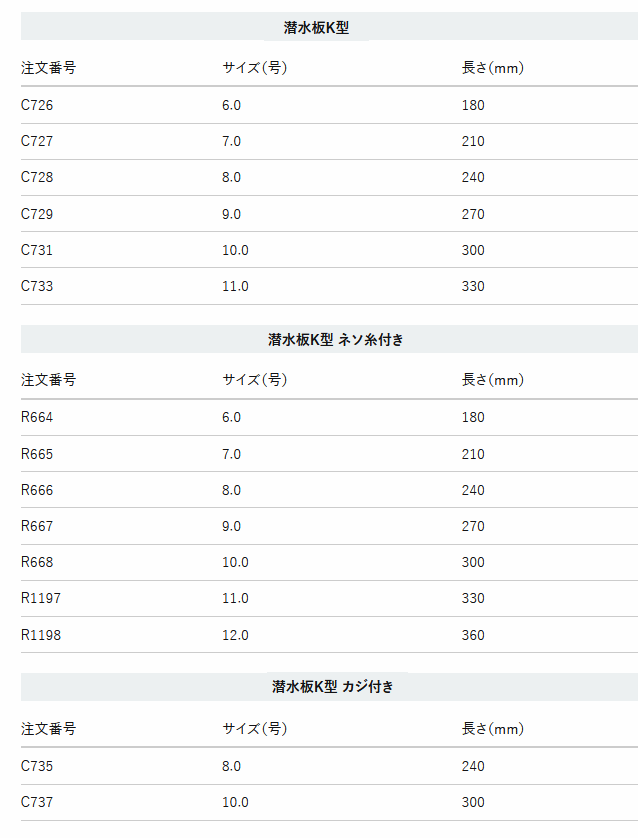Click the 360 length value for R1198

pyautogui.click(x=473, y=635)
